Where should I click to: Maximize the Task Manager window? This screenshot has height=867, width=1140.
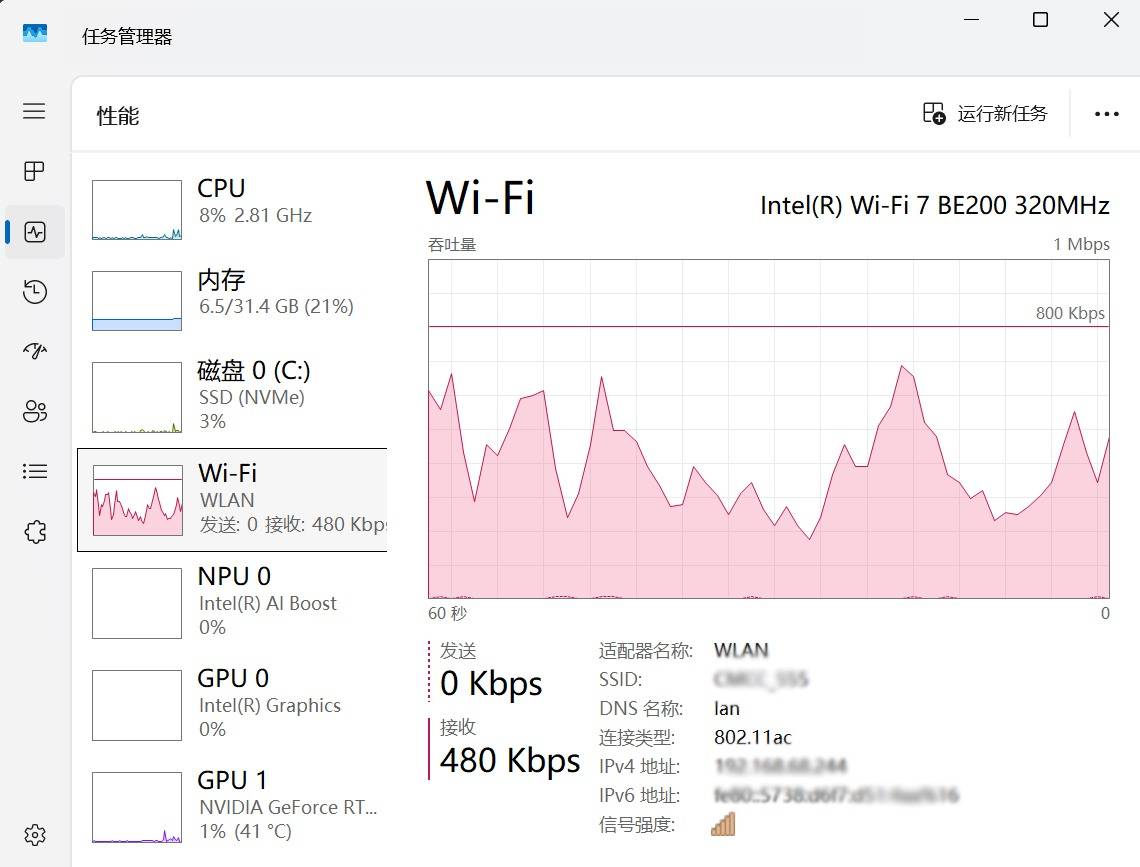click(x=1040, y=20)
